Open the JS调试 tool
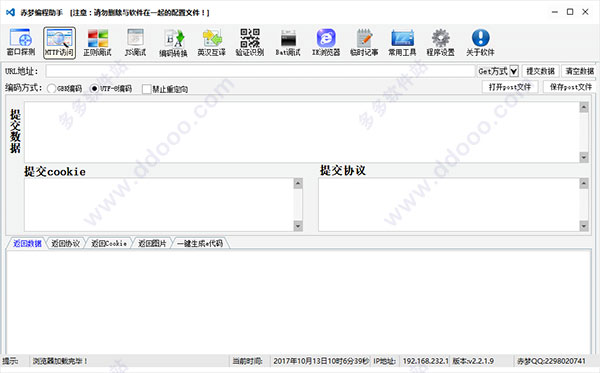Image resolution: width=600 pixels, height=373 pixels. tap(135, 42)
